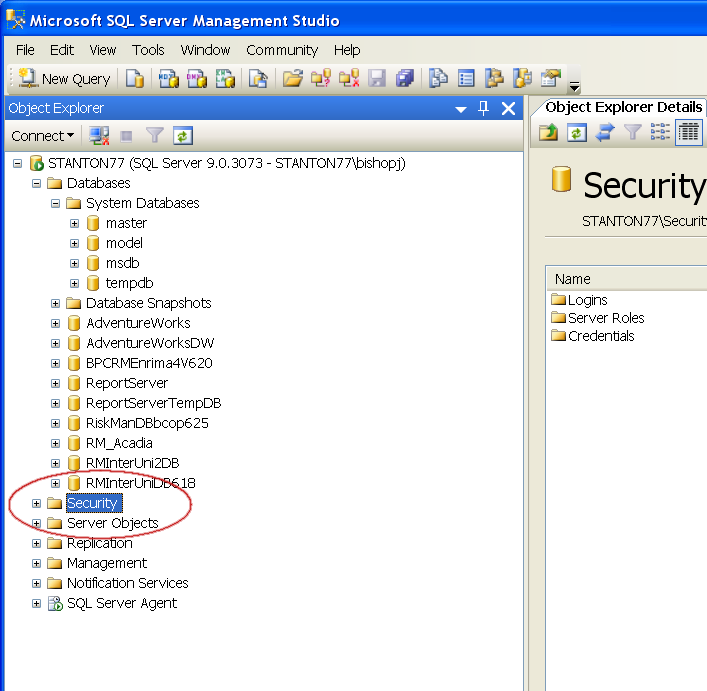This screenshot has width=707, height=691.
Task: Select the RiskManDBbcop625 database
Action: [147, 423]
